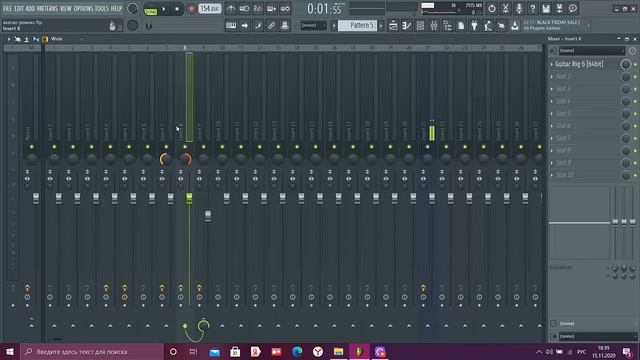Viewport: 640px width, 360px height.
Task: Toggle Master track mute green light
Action: (31, 147)
